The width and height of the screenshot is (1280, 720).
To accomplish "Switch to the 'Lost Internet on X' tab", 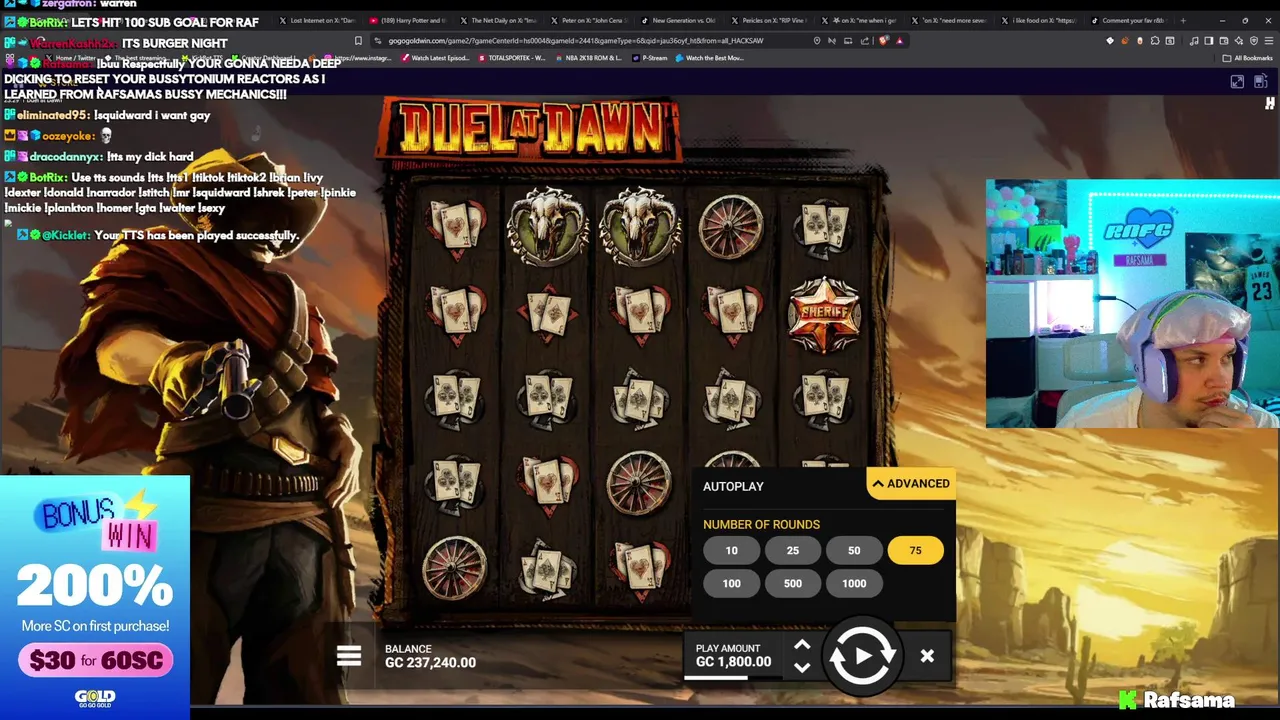I will coord(316,20).
